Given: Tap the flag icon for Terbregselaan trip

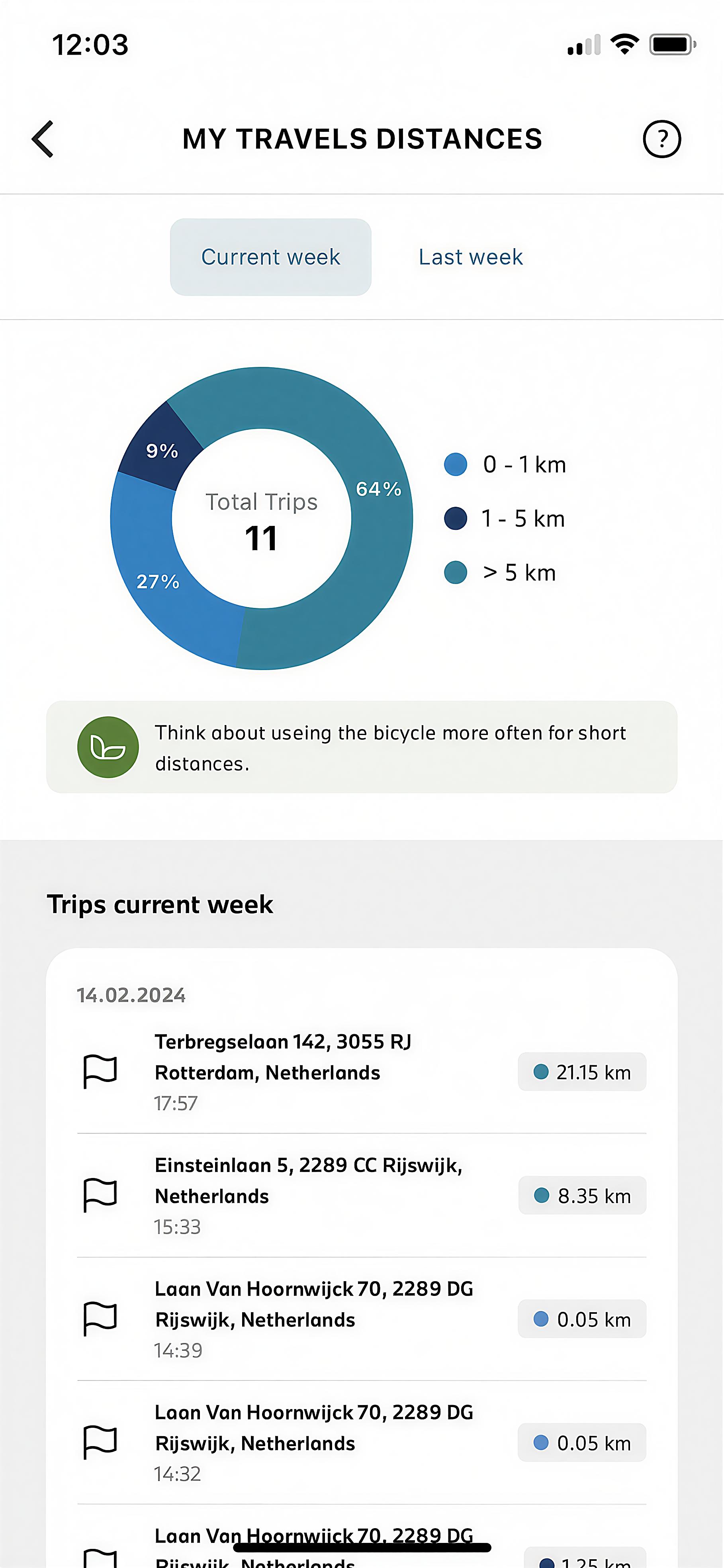Looking at the screenshot, I should click(100, 1071).
